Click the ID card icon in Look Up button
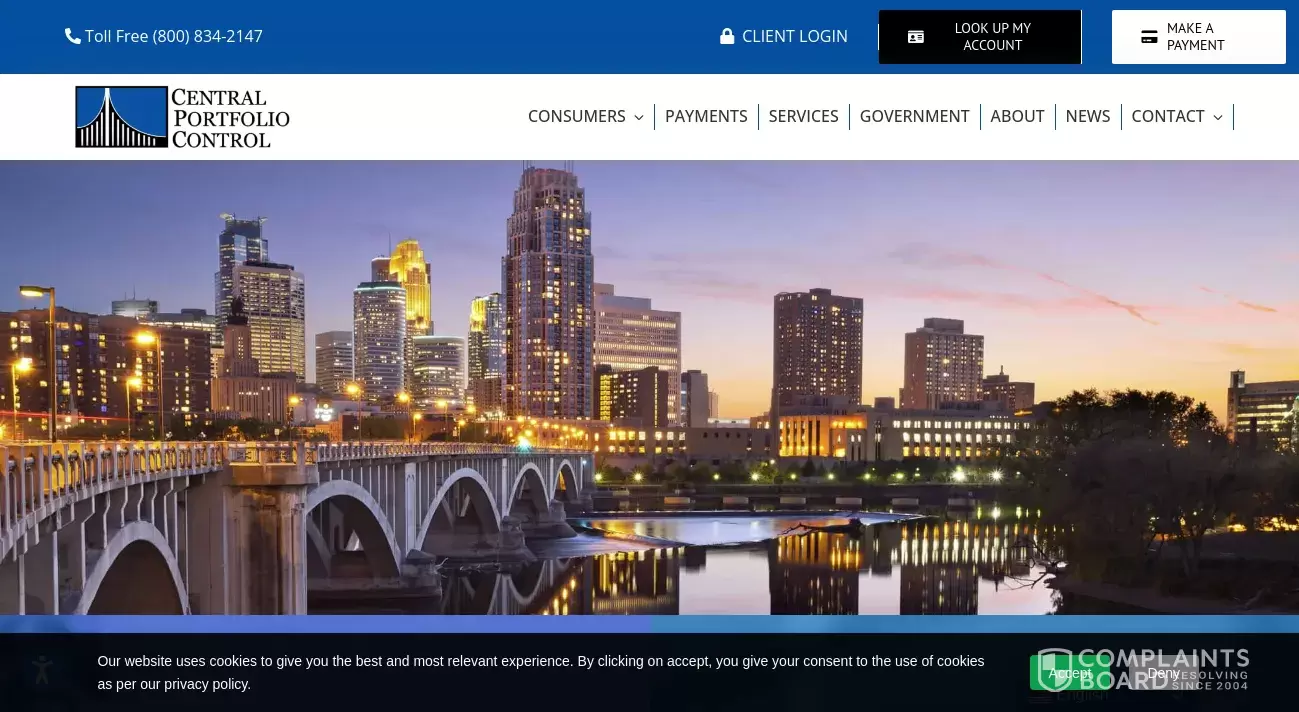The image size is (1299, 712). [916, 37]
